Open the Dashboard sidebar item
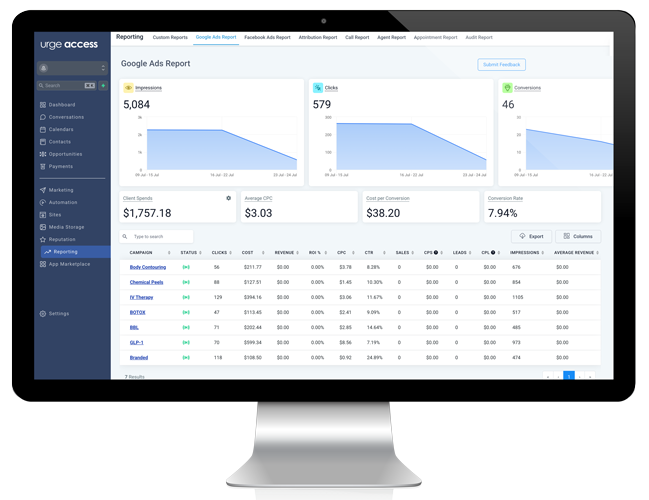 61,105
